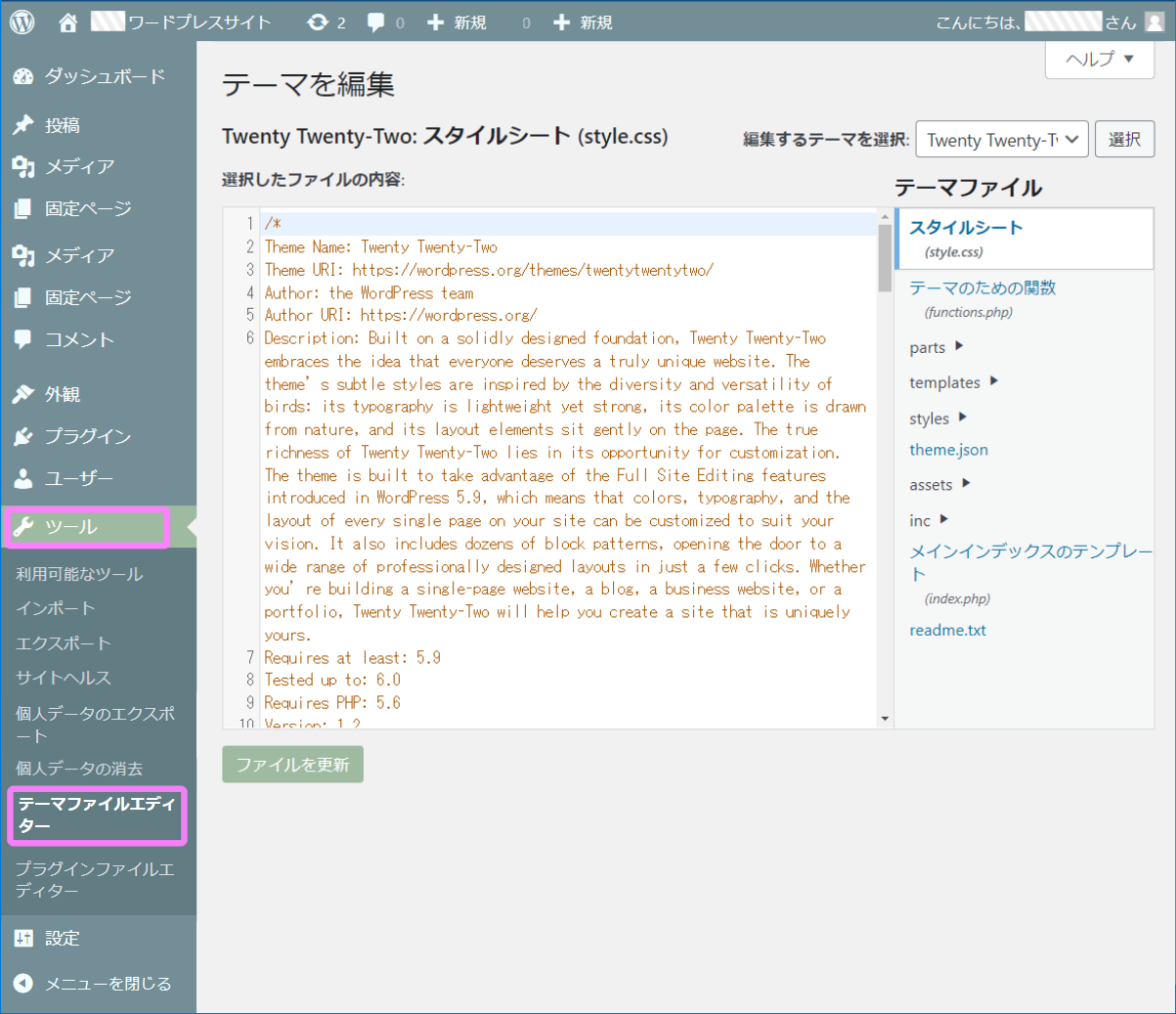Click the first 新規 plus icon
Viewport: 1176px width, 1014px height.
(x=436, y=21)
